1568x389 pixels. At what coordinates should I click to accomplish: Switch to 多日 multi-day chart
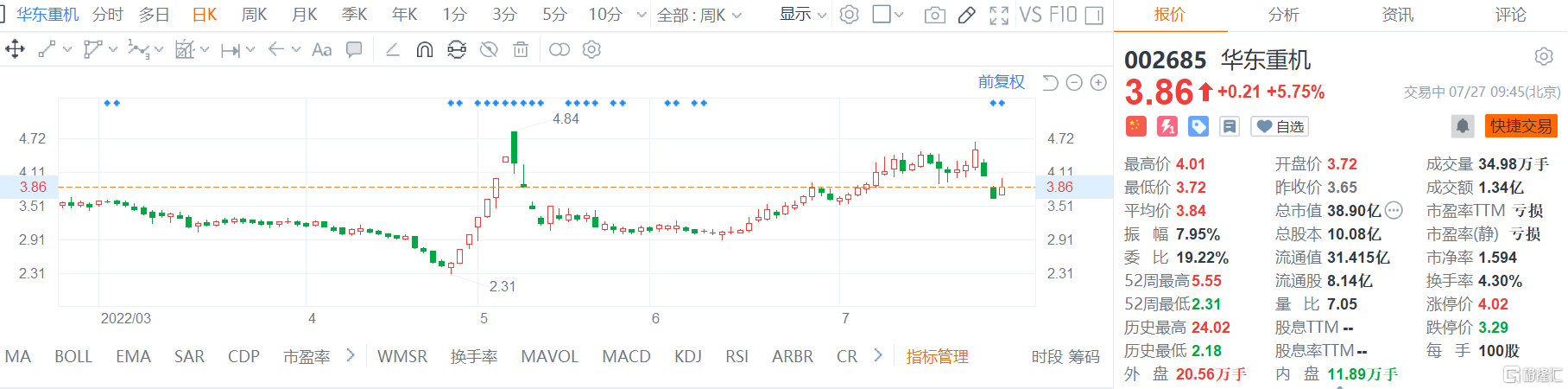(x=155, y=15)
